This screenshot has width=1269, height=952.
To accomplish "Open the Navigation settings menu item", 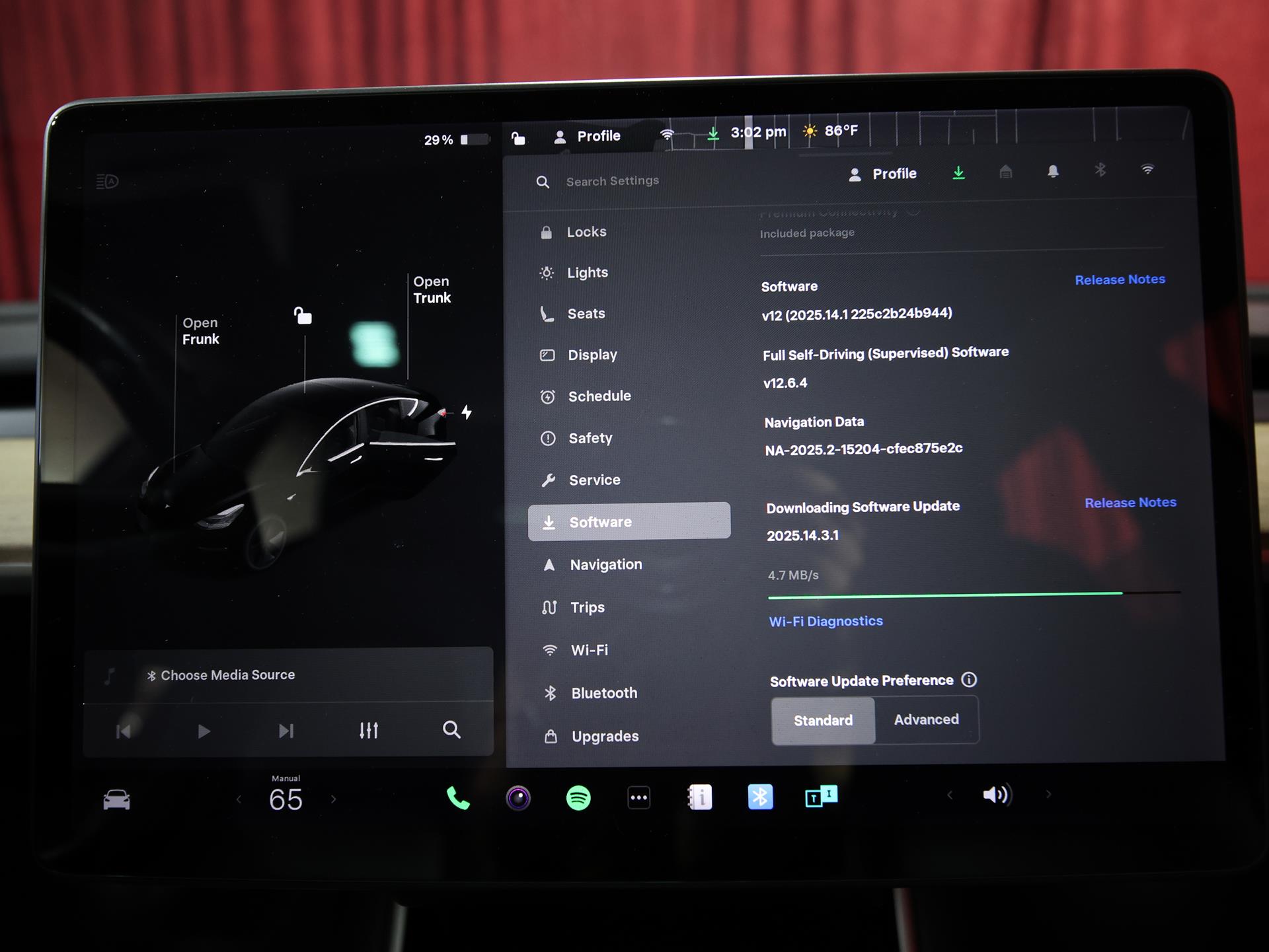I will [x=605, y=565].
